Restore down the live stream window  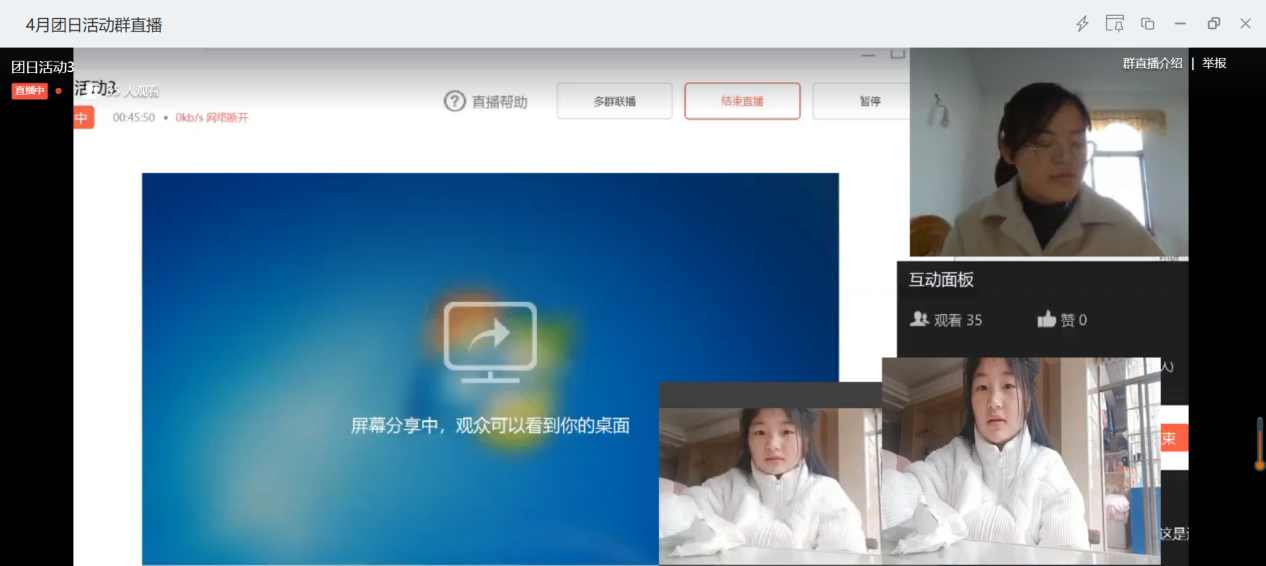click(x=1214, y=24)
